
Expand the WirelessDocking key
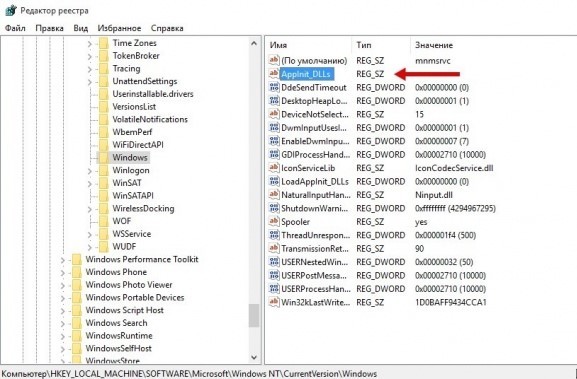(x=90, y=209)
